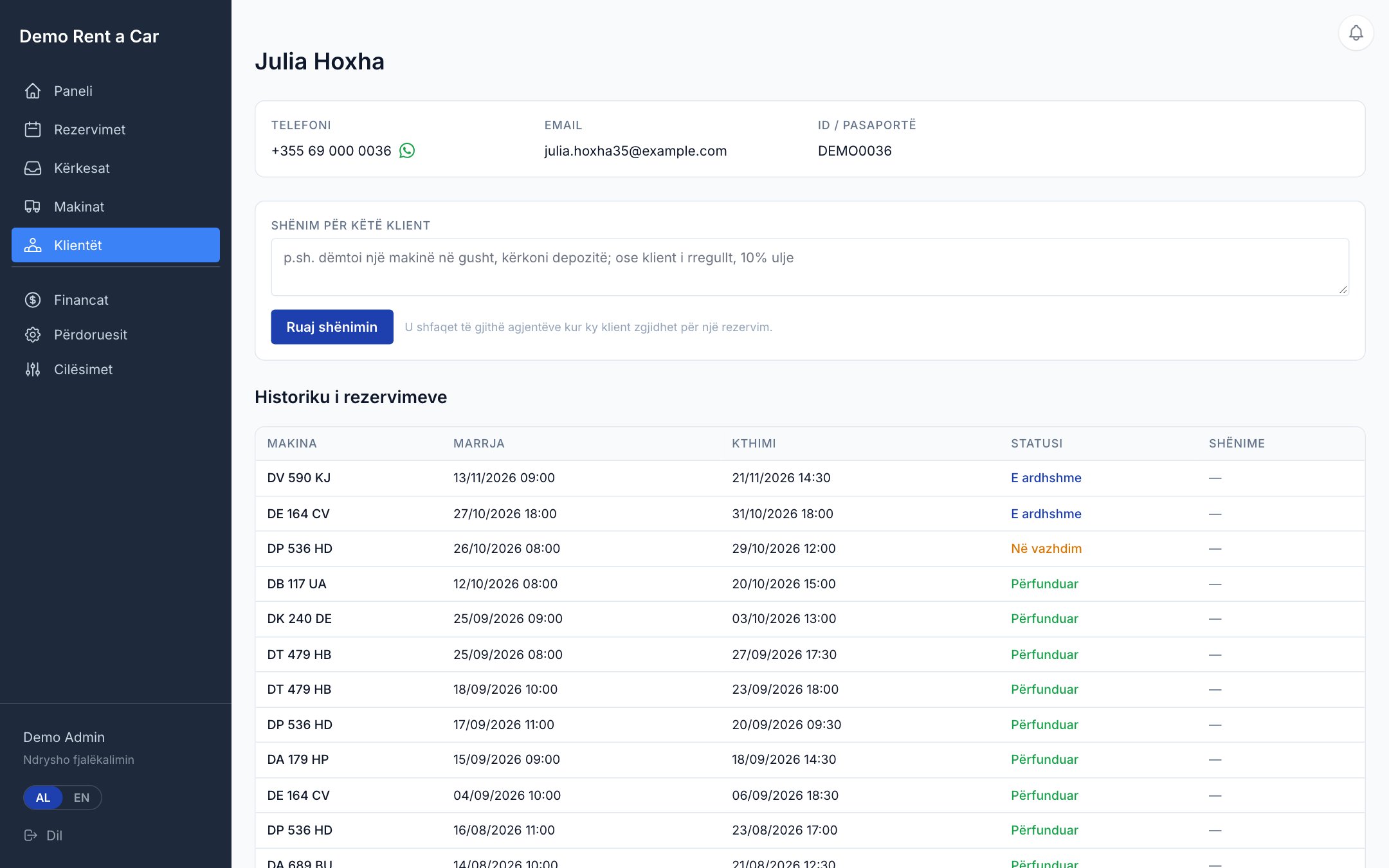Open Cilësimet menu item

(x=116, y=369)
